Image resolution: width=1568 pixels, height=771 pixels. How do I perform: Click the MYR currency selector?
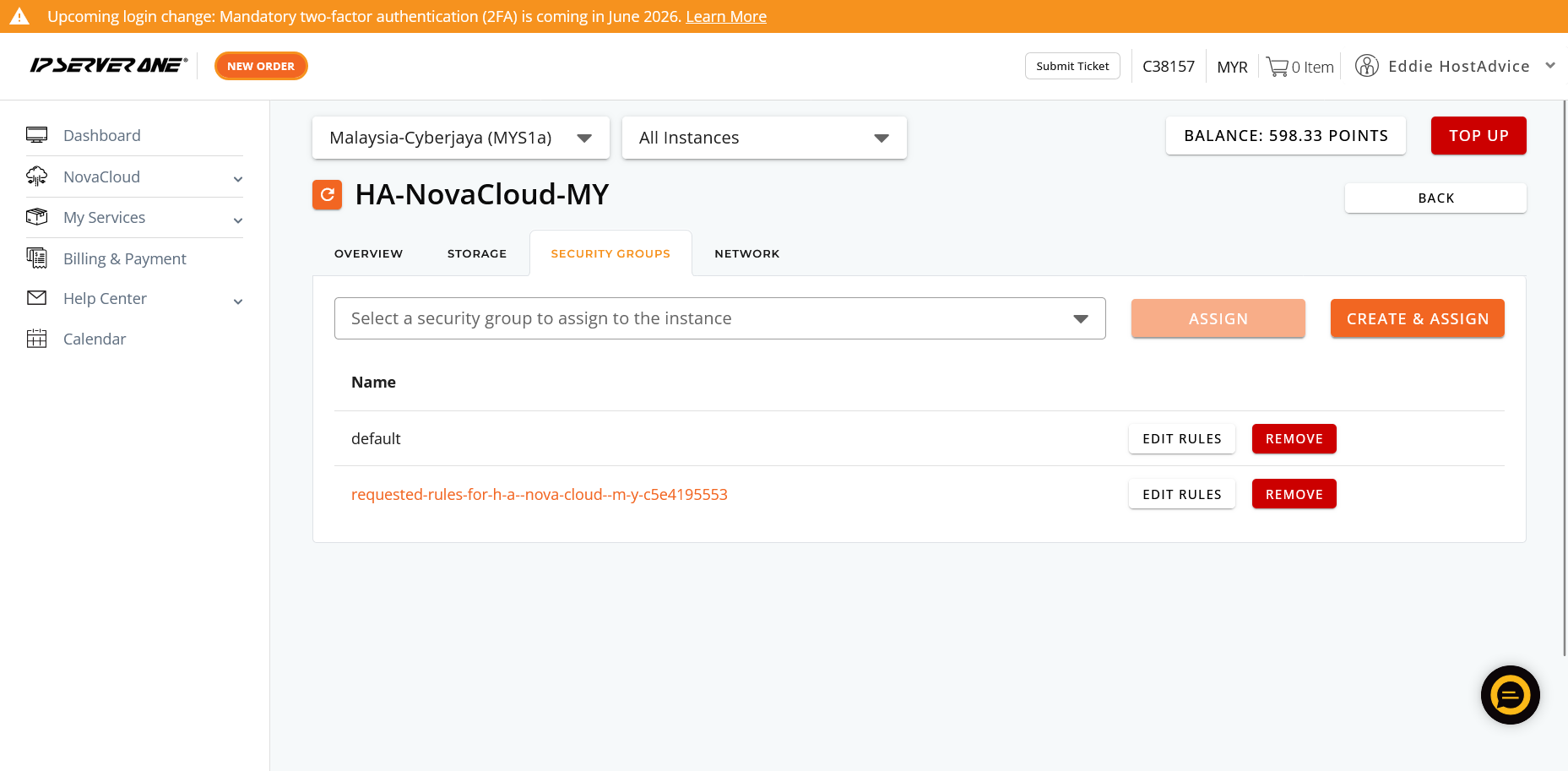[1232, 67]
